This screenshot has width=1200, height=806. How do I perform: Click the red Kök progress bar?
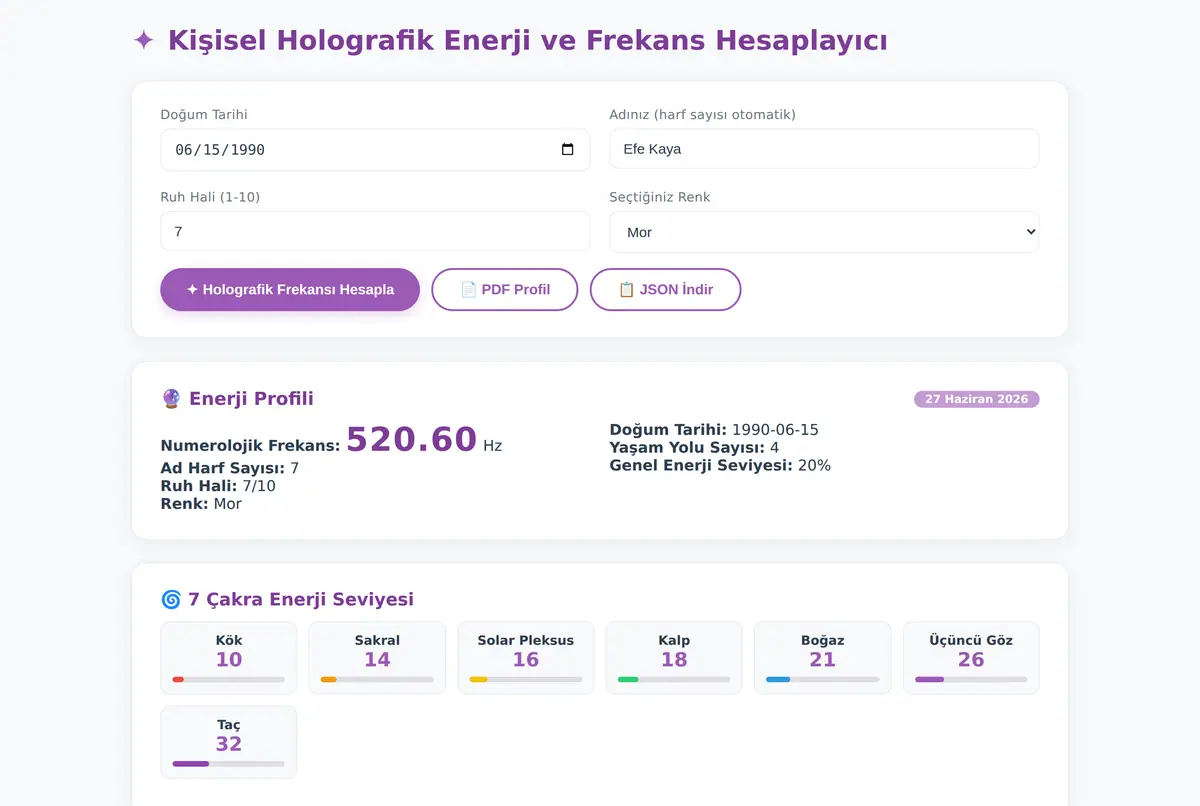(229, 680)
